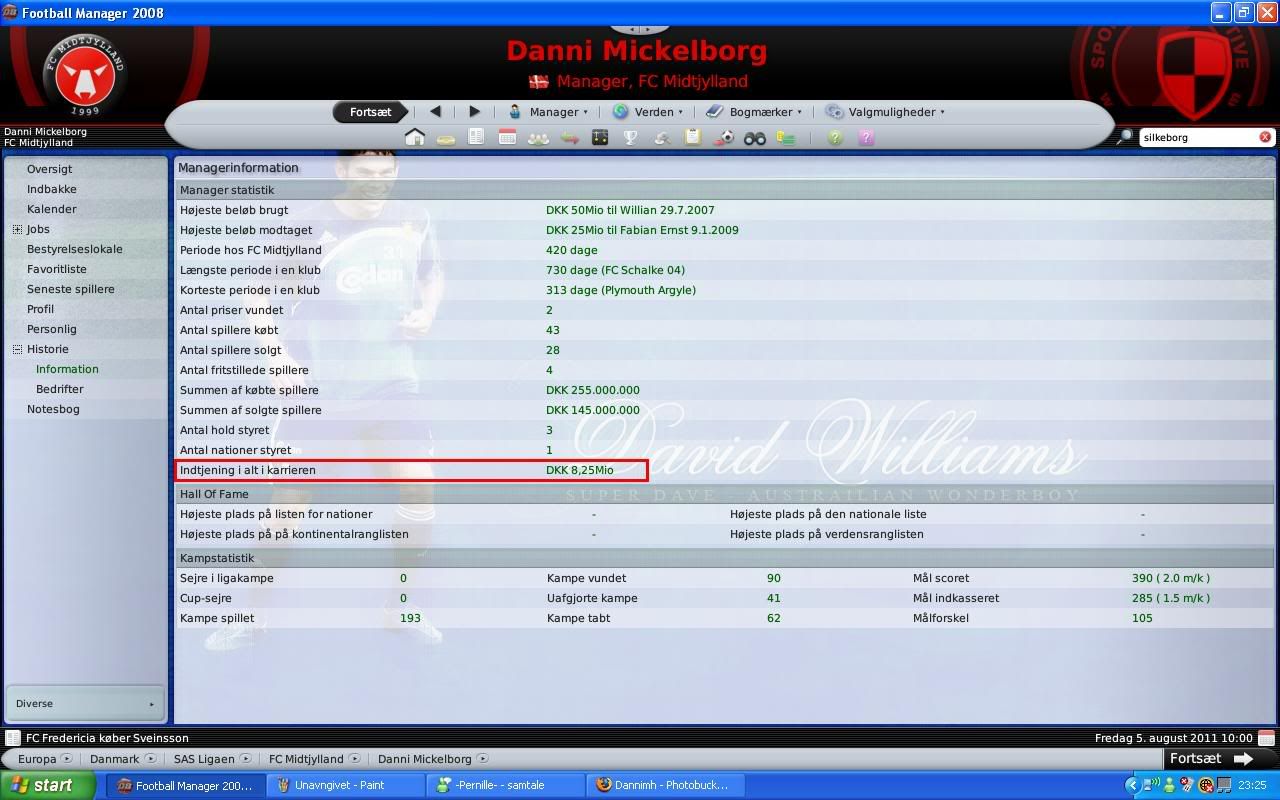Open Notesbog in the sidebar
The image size is (1280, 800).
(53, 409)
